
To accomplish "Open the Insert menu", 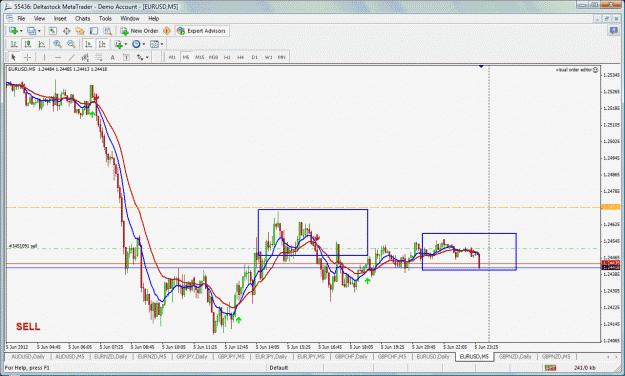I will (x=60, y=18).
